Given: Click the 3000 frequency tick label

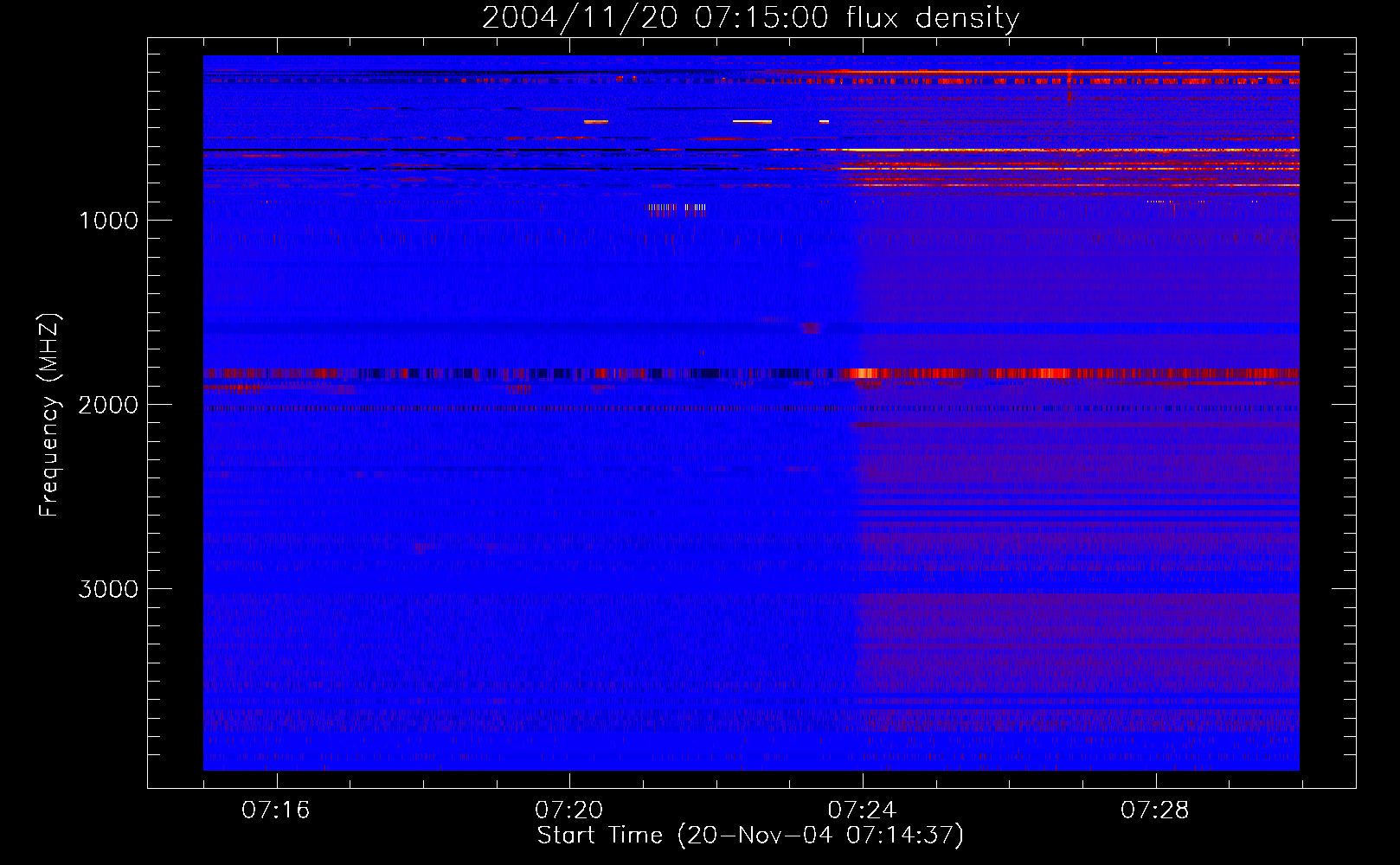Looking at the screenshot, I should (x=108, y=589).
